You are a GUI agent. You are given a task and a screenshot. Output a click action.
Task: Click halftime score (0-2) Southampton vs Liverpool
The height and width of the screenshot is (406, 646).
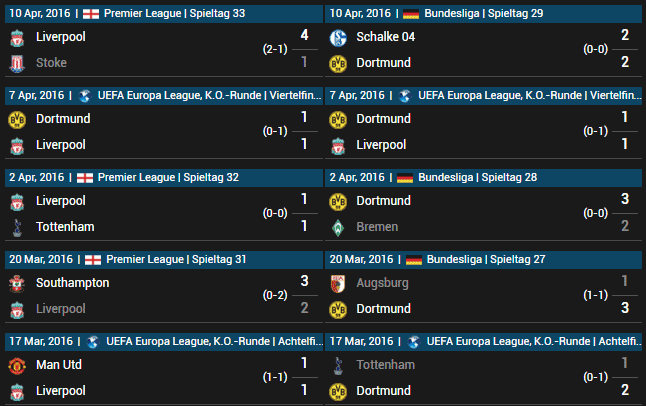point(275,296)
